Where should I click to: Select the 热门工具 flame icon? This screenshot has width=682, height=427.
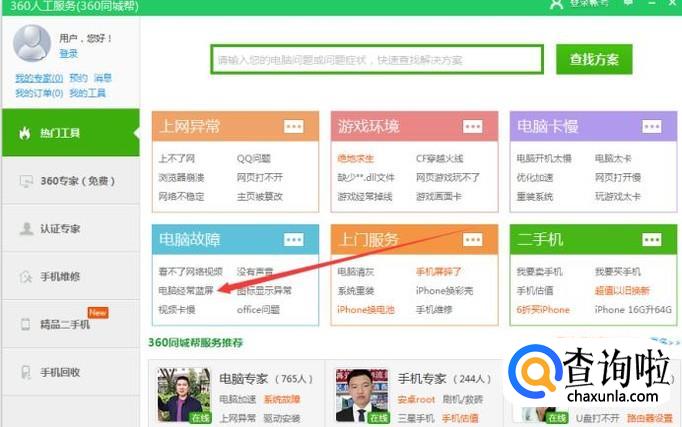click(25, 133)
